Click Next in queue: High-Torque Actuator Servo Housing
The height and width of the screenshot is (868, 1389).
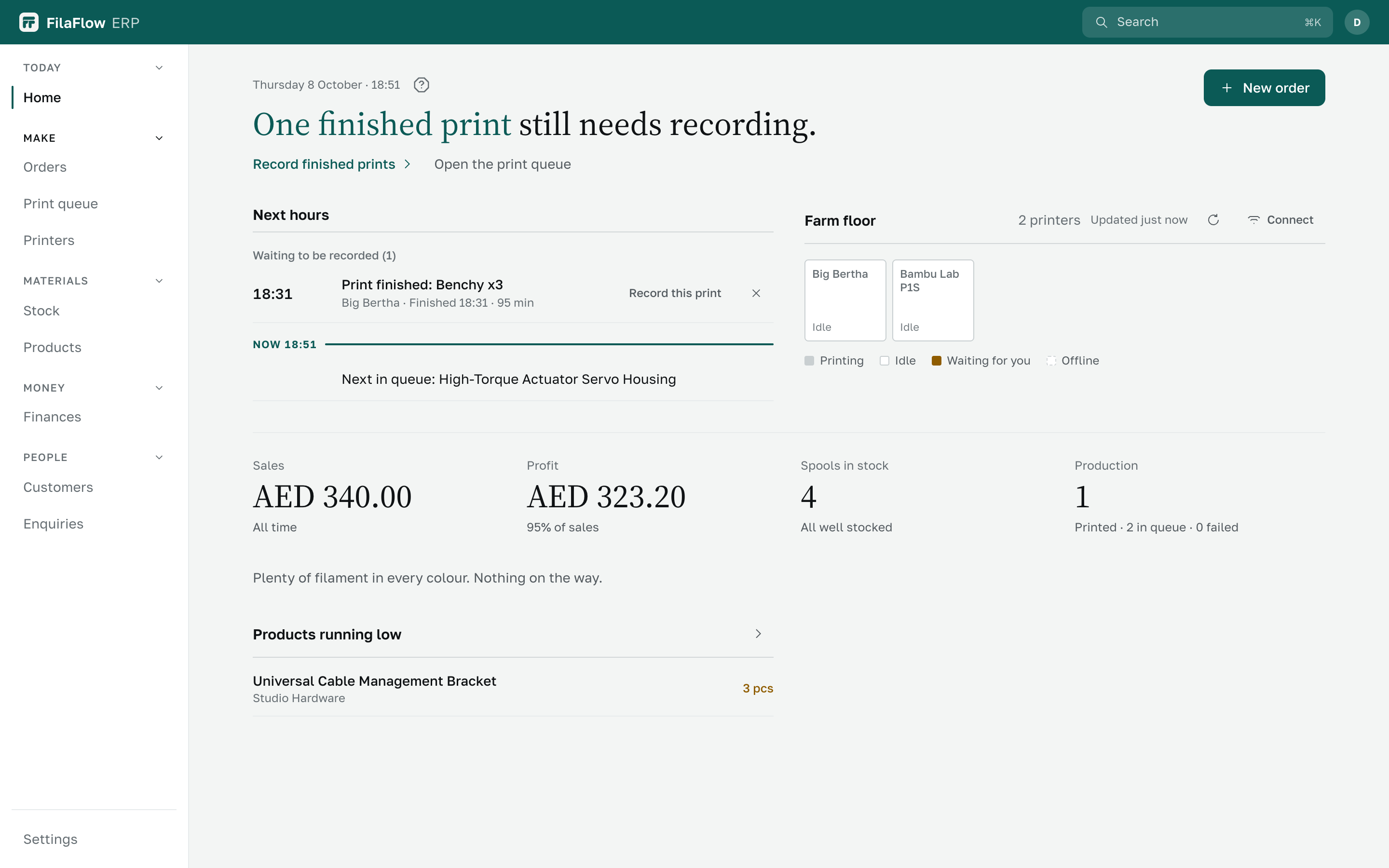point(508,380)
